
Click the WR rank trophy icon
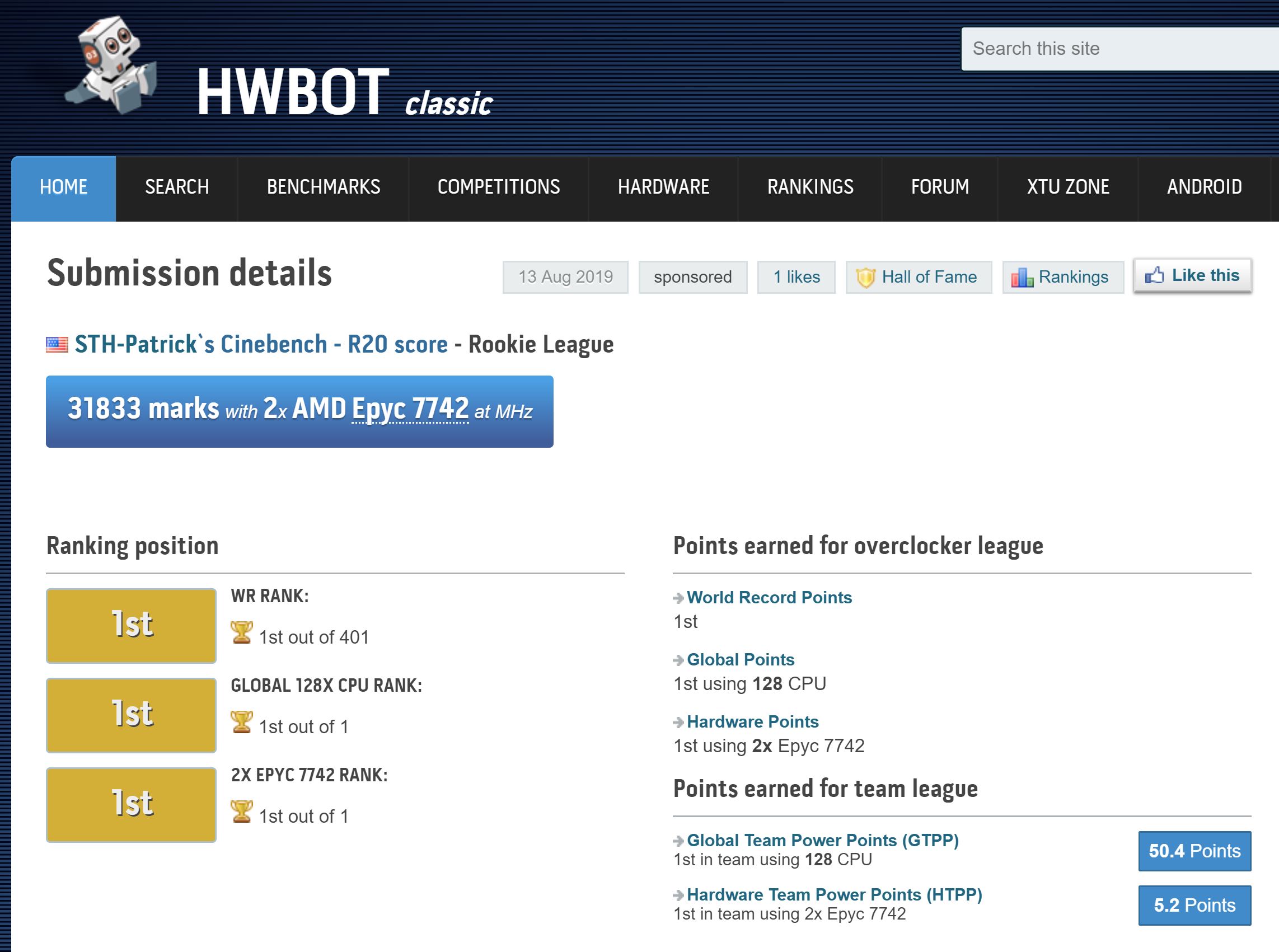[241, 633]
